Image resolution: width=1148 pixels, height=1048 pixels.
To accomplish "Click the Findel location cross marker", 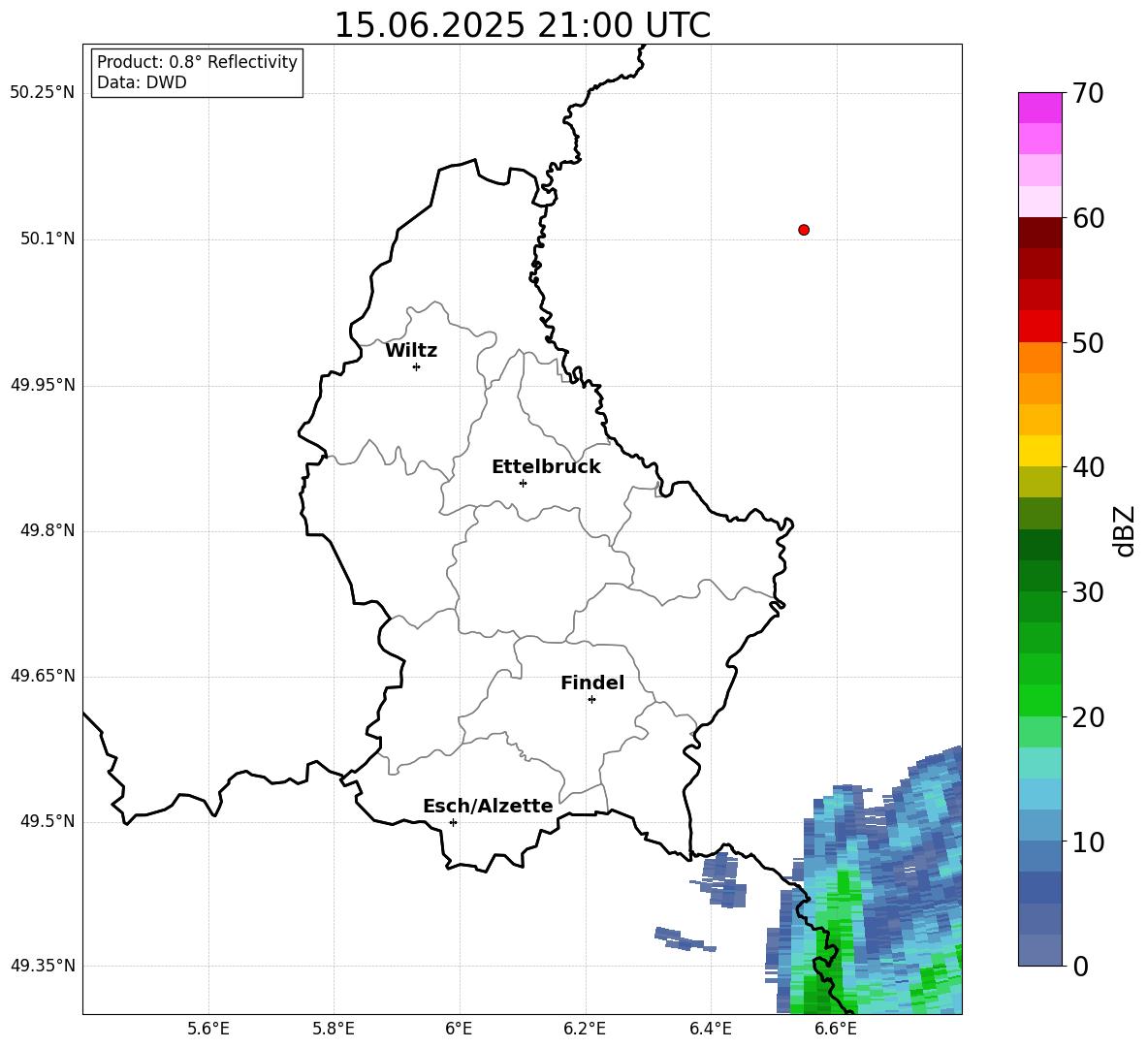I will 591,700.
